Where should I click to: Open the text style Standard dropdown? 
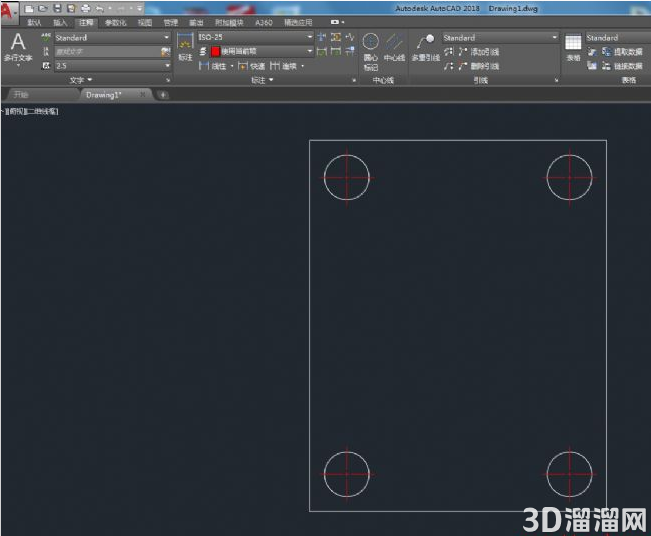point(113,38)
